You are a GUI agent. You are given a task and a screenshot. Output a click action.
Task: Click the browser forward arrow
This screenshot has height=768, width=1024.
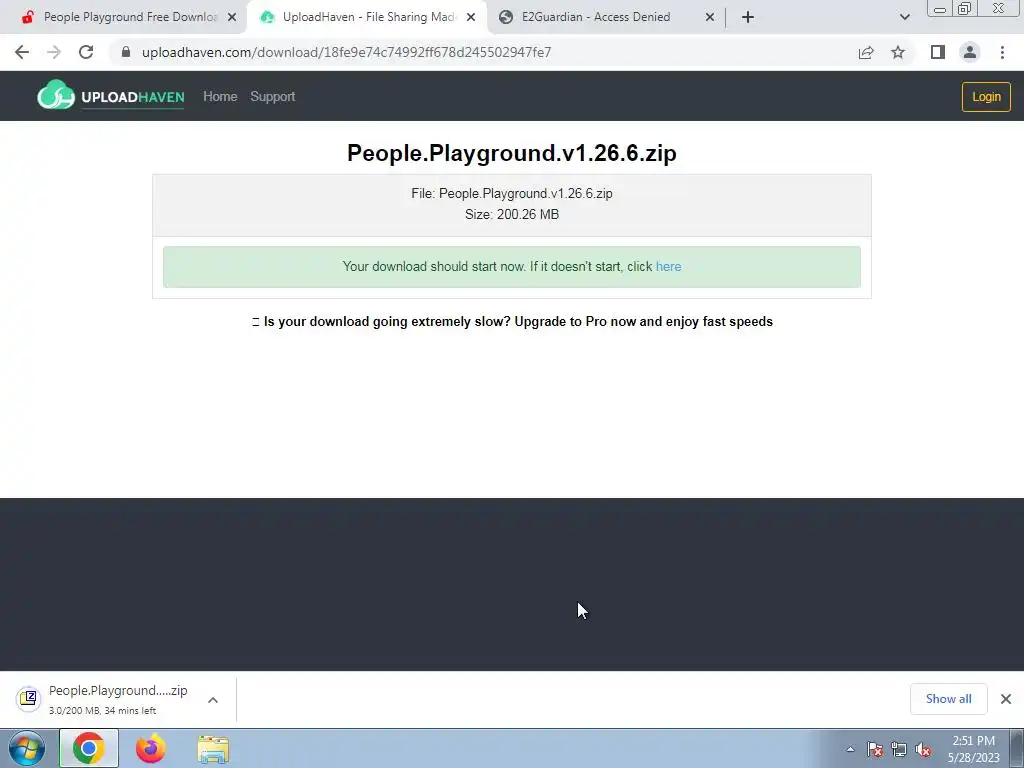pos(54,52)
